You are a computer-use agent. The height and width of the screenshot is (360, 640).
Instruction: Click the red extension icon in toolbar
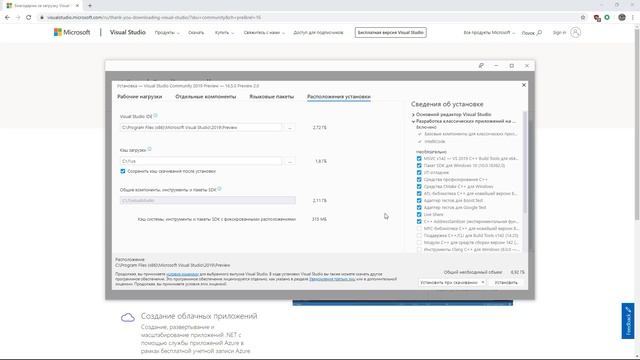coord(597,18)
